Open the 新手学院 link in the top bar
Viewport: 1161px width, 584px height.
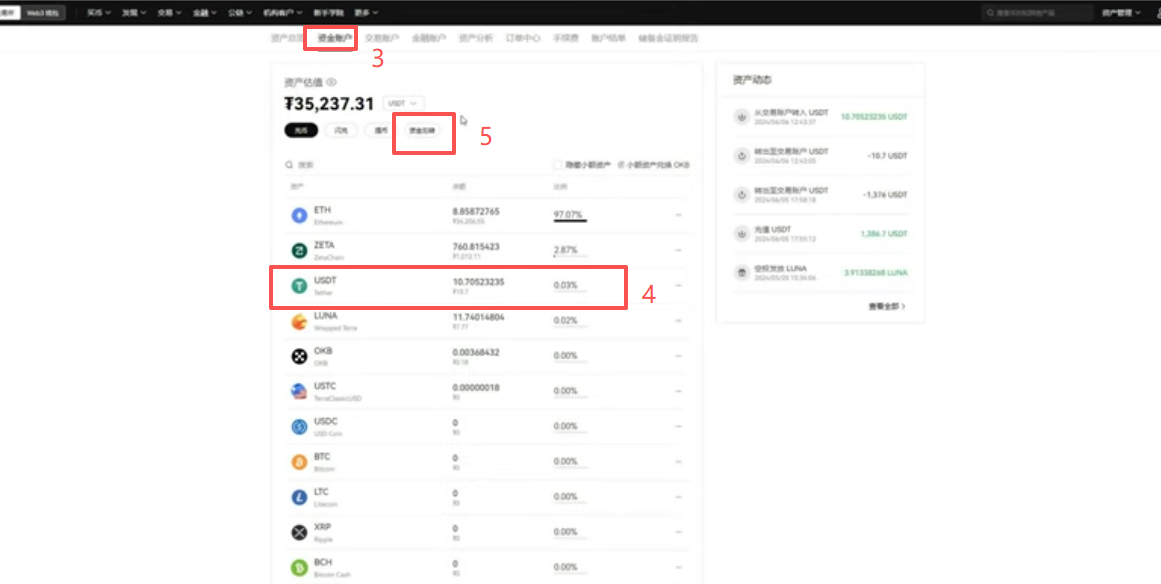pyautogui.click(x=328, y=13)
